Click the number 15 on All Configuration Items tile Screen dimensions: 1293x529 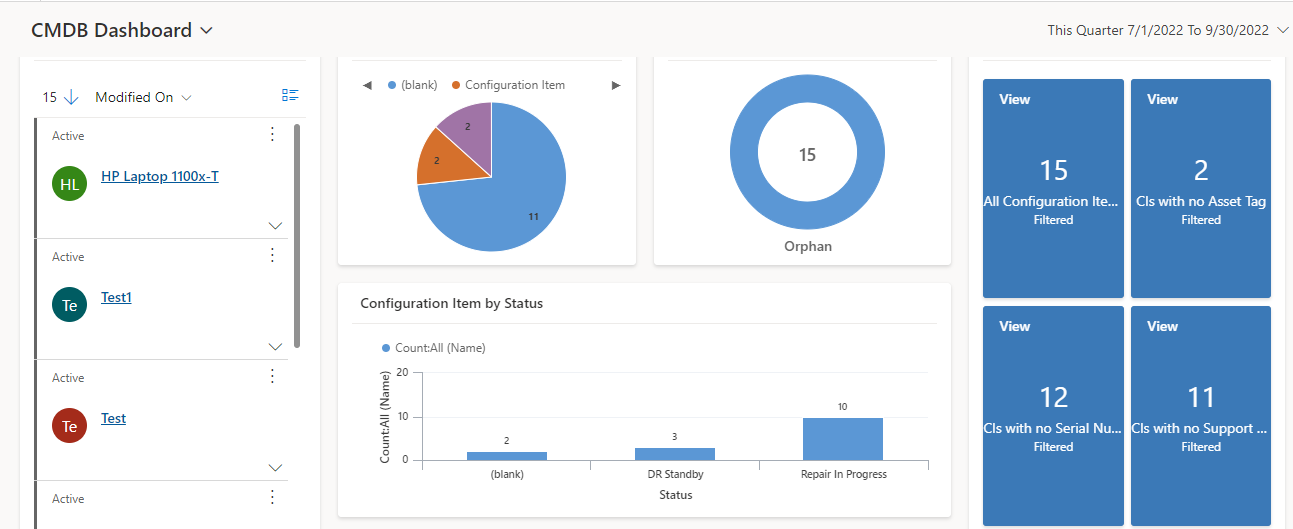pyautogui.click(x=1054, y=170)
